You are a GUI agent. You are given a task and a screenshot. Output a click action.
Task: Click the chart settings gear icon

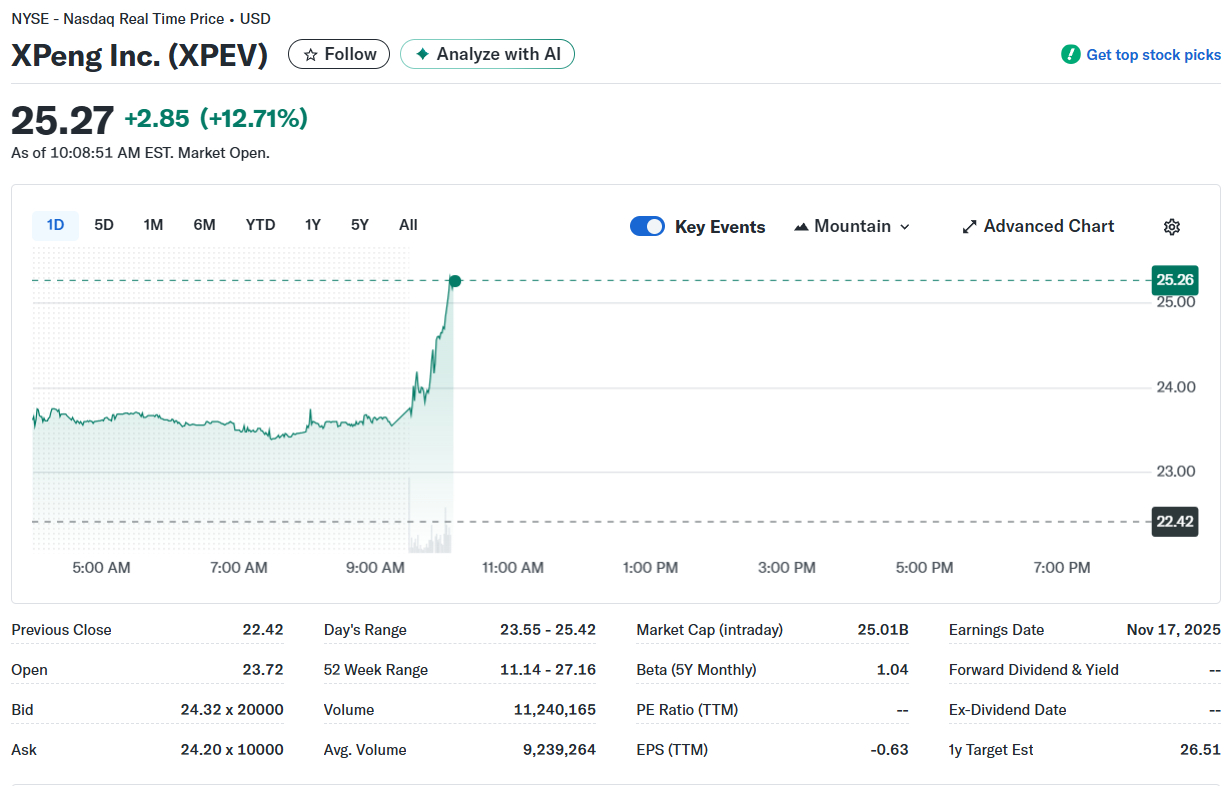(x=1172, y=227)
